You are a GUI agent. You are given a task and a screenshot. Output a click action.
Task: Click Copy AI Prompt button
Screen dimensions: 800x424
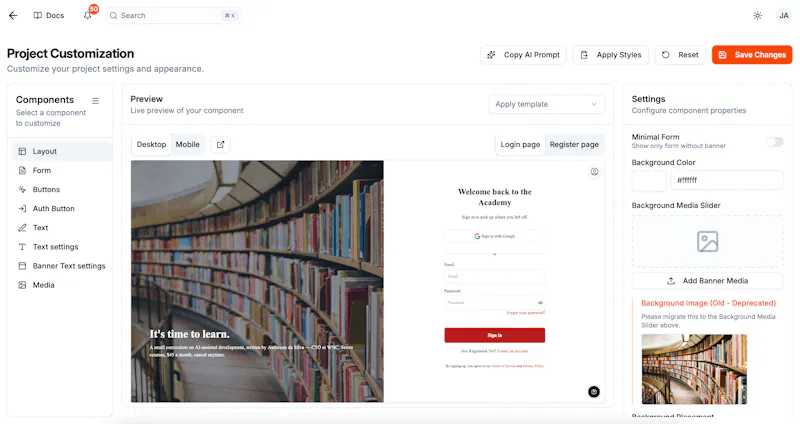[523, 55]
